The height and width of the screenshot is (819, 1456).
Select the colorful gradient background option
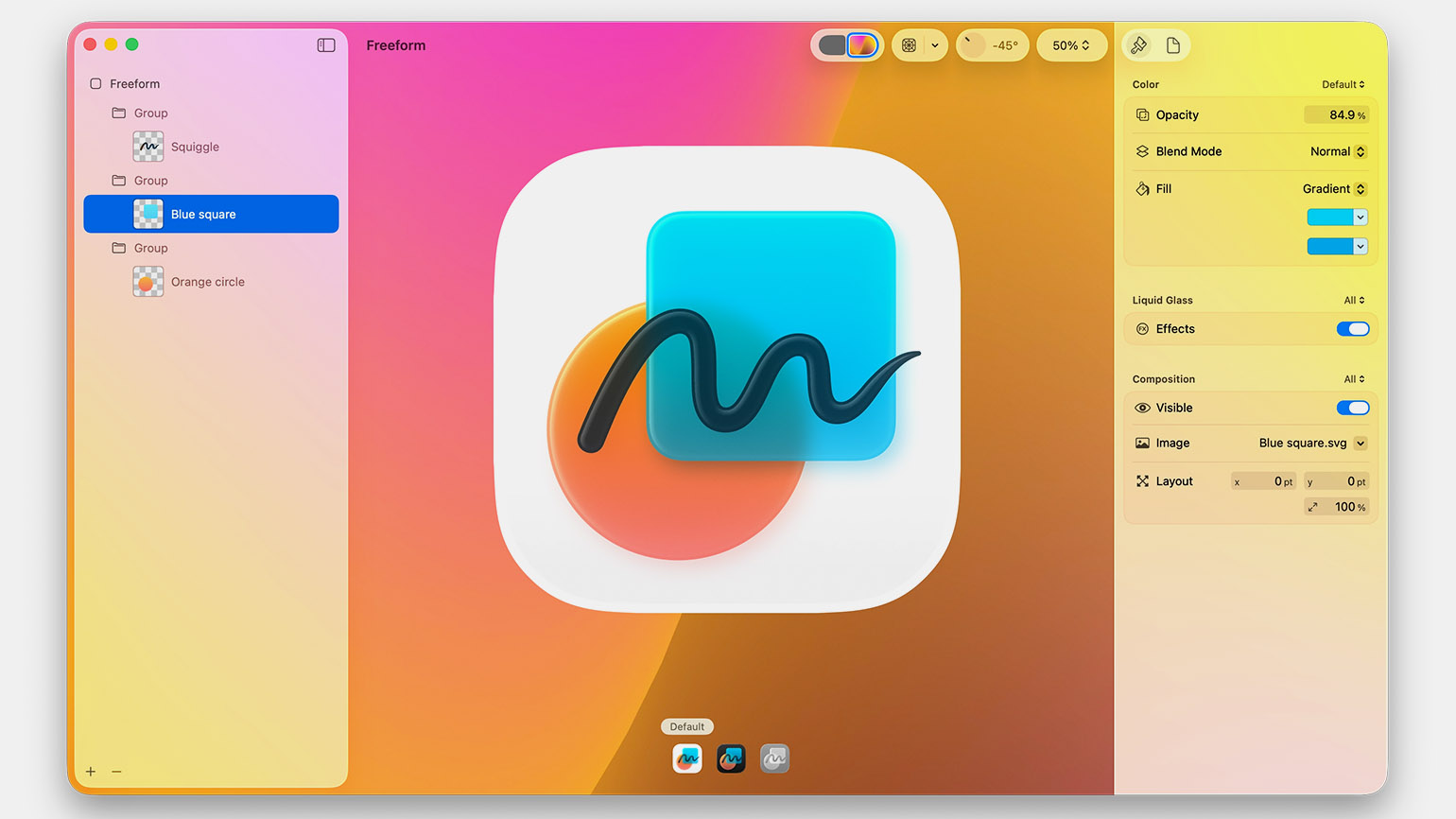tap(862, 45)
